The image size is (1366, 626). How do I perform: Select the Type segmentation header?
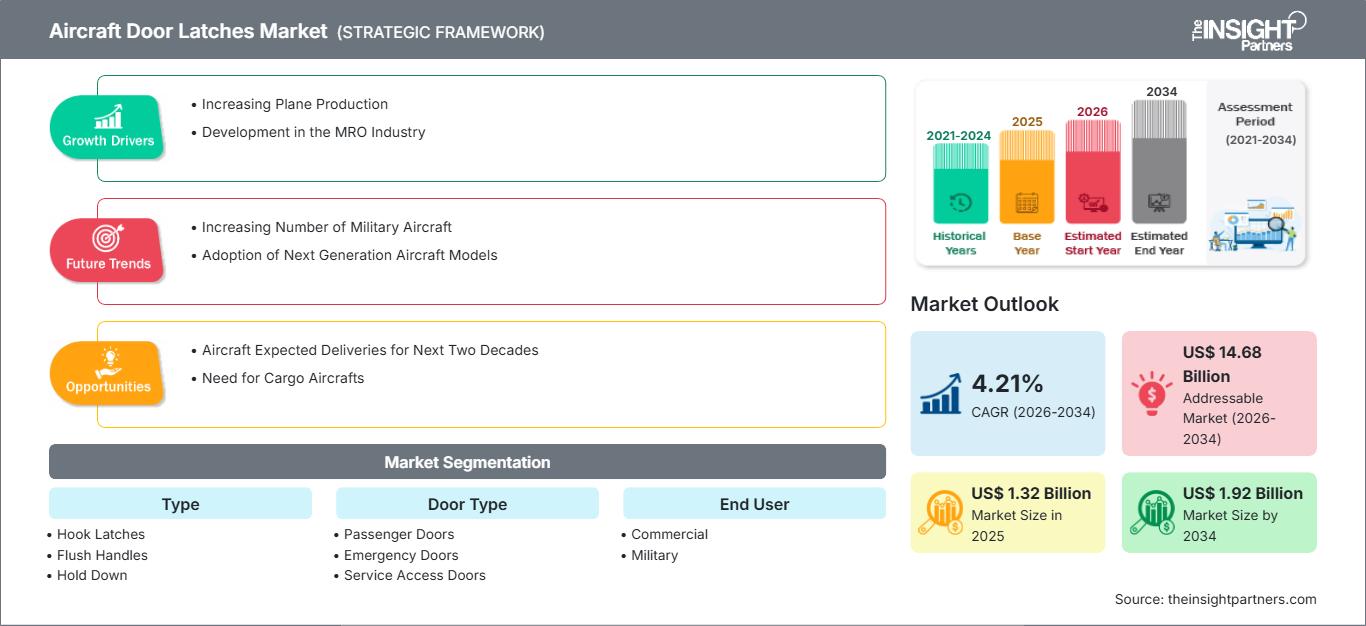tap(180, 504)
